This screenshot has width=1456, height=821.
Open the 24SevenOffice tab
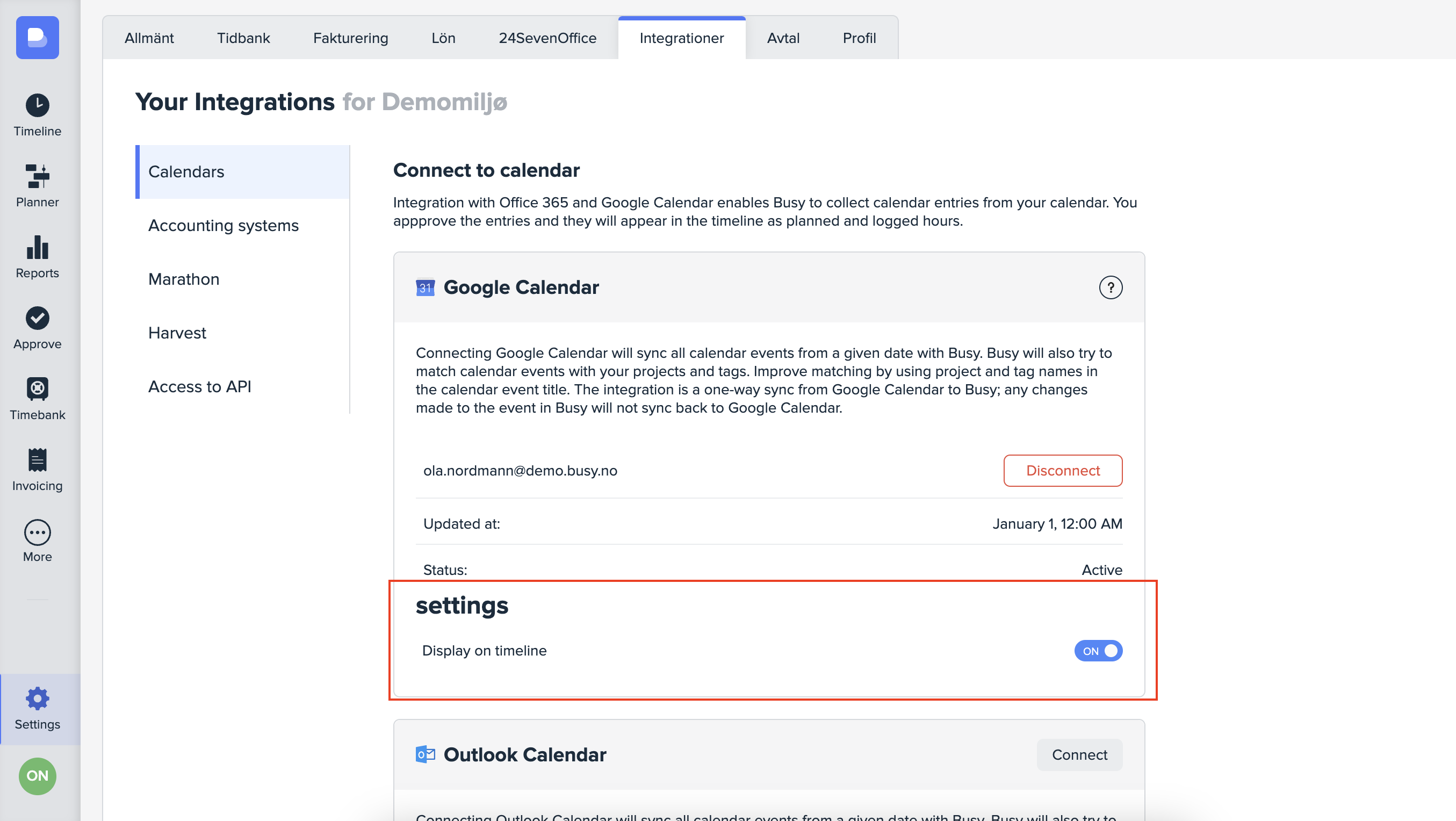547,38
